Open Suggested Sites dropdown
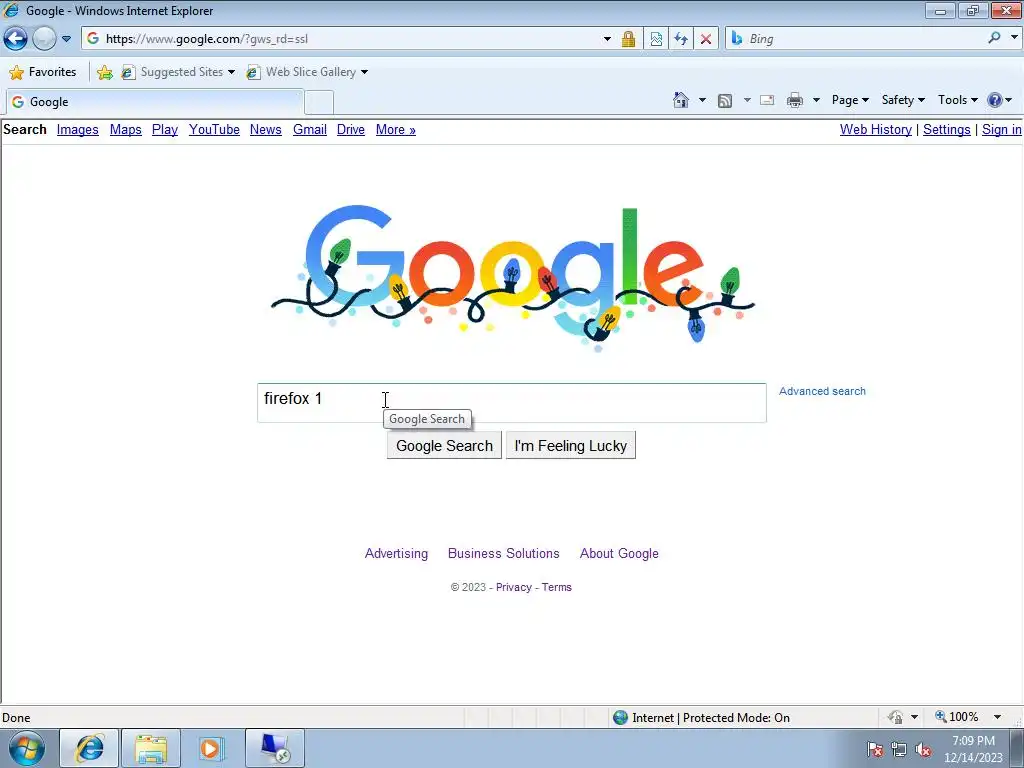 click(178, 72)
